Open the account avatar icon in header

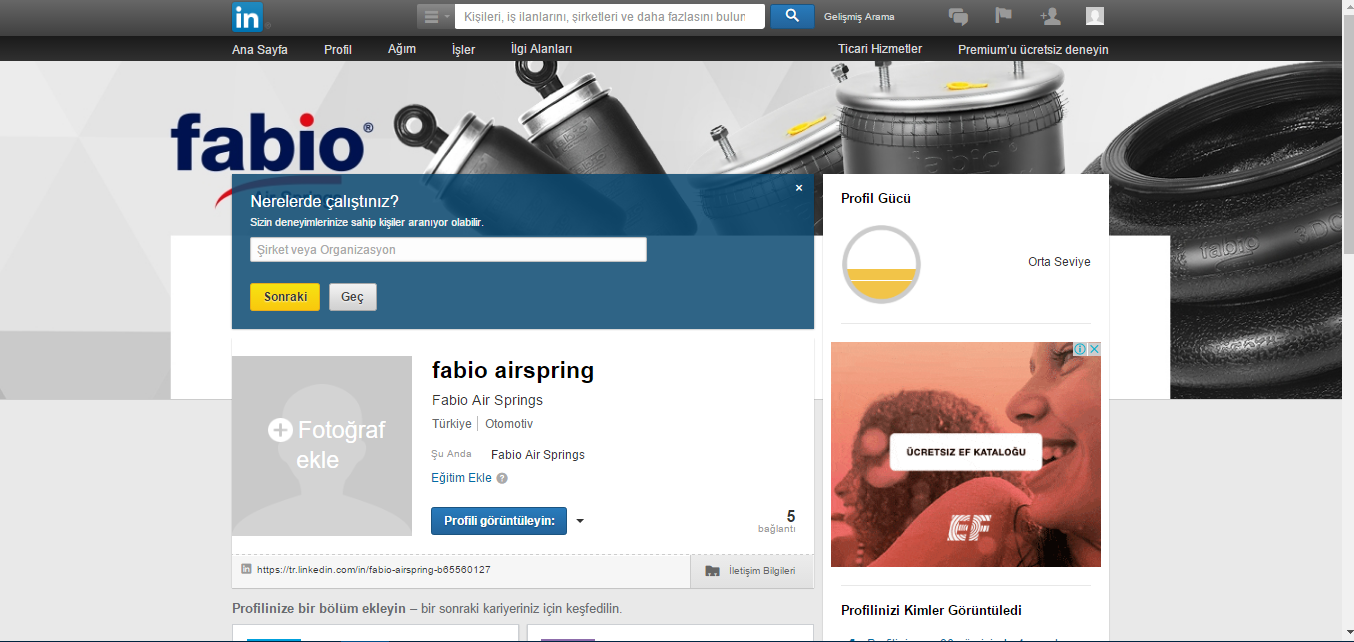[1095, 16]
